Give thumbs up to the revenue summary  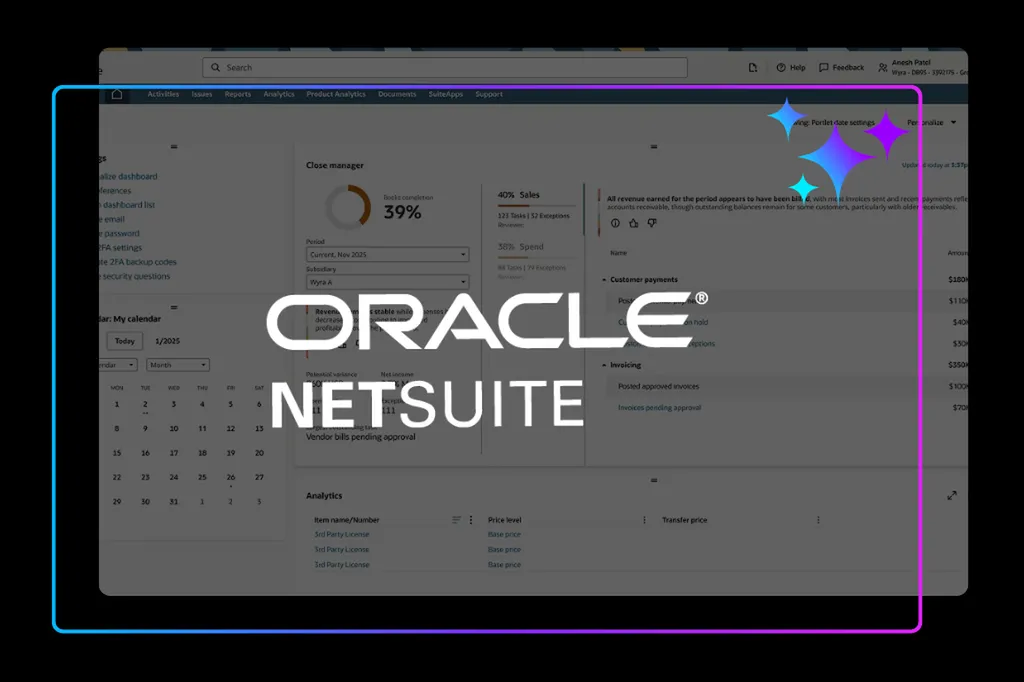(633, 223)
